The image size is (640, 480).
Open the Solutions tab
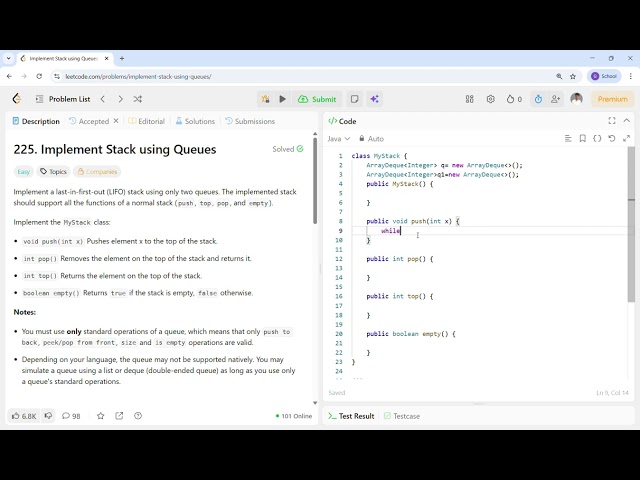[195, 121]
